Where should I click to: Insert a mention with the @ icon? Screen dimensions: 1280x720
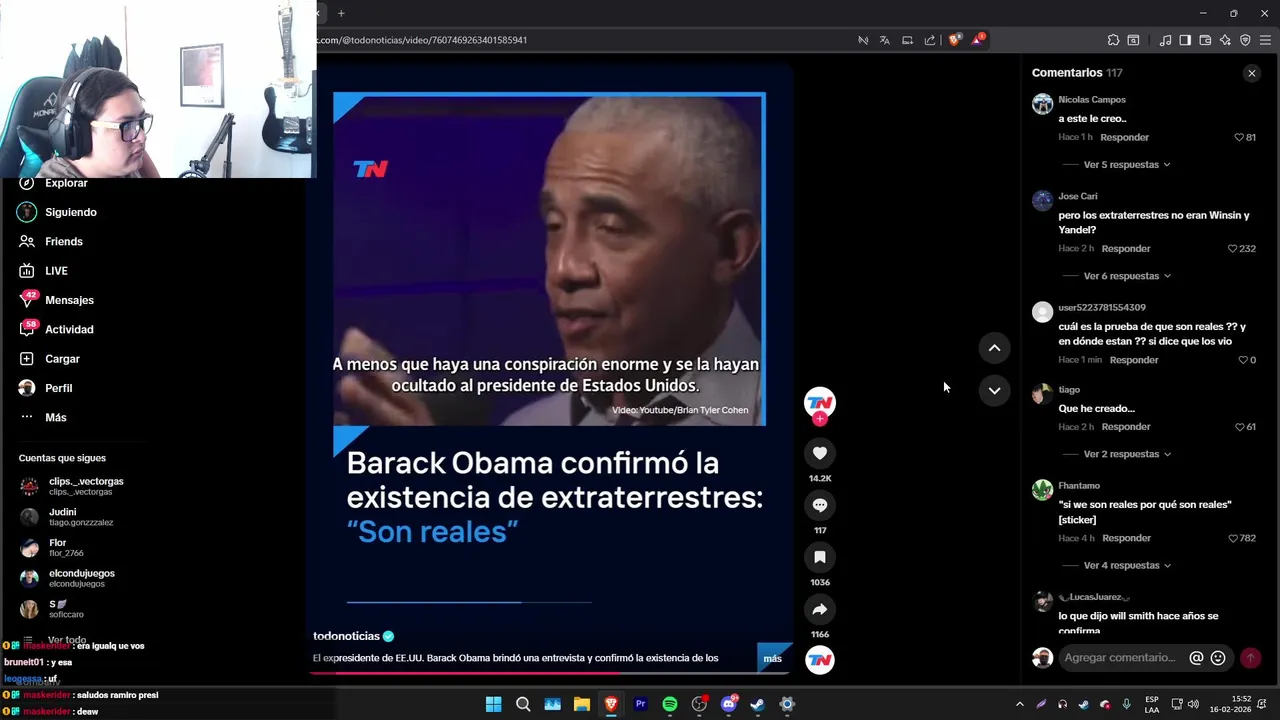(1196, 658)
